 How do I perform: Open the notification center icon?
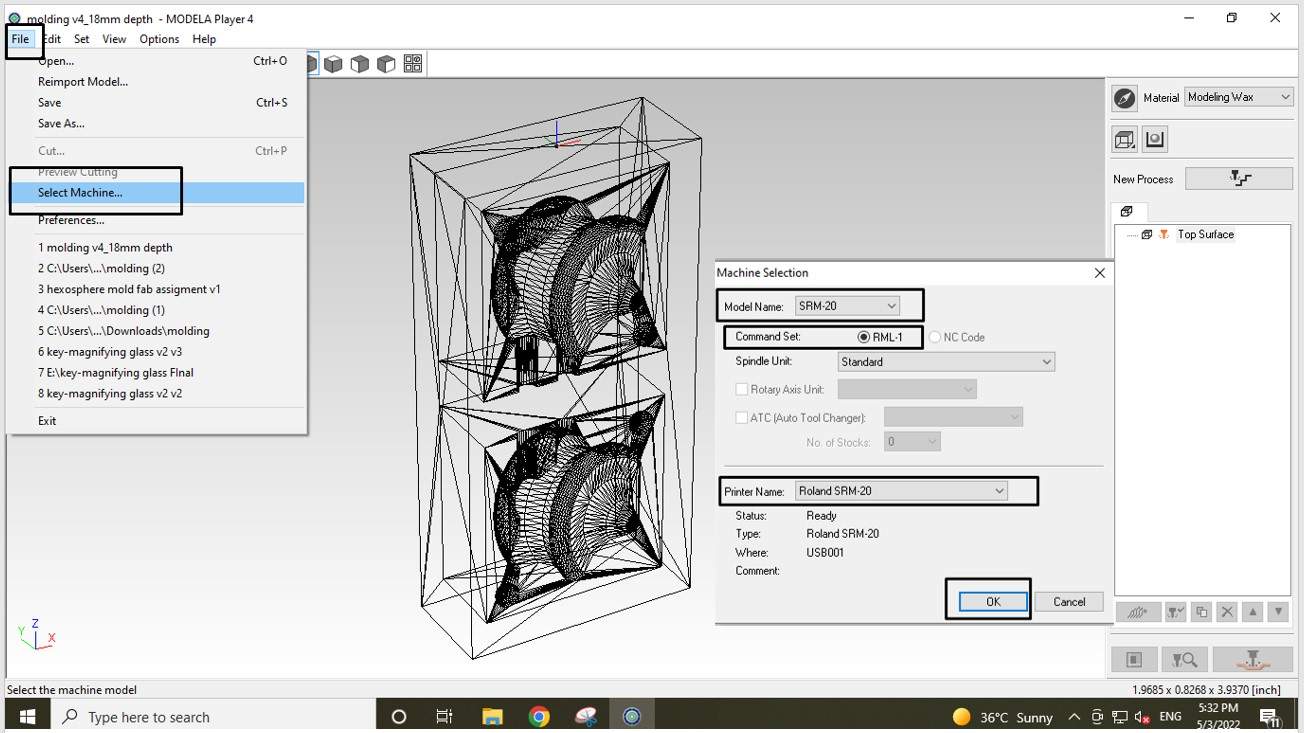1270,717
